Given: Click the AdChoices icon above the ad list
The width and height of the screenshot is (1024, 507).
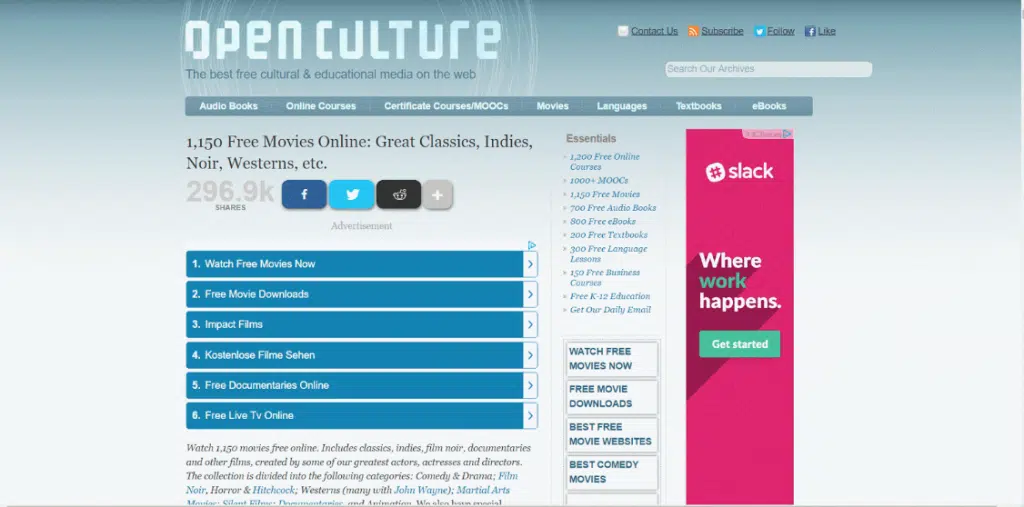Looking at the screenshot, I should coord(532,246).
